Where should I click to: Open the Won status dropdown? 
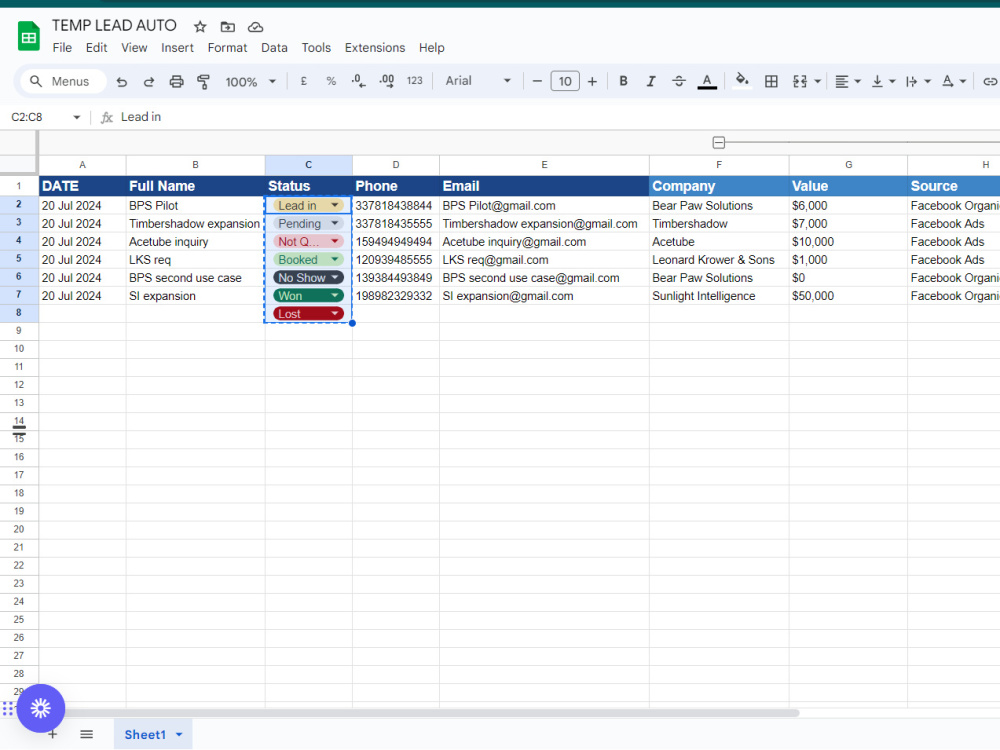[334, 296]
